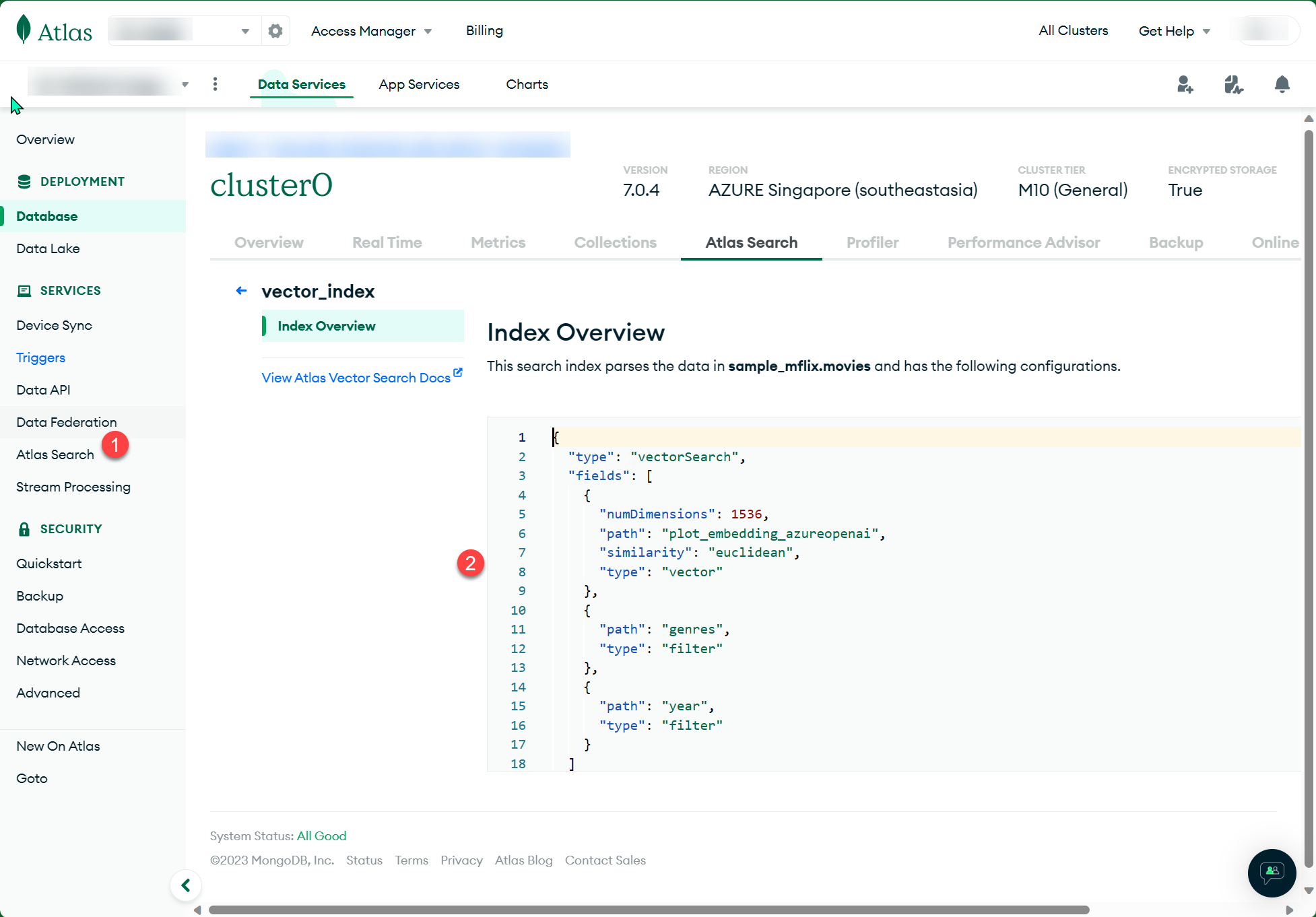Click the "euclidean" similarity value
1316x917 pixels.
point(750,552)
